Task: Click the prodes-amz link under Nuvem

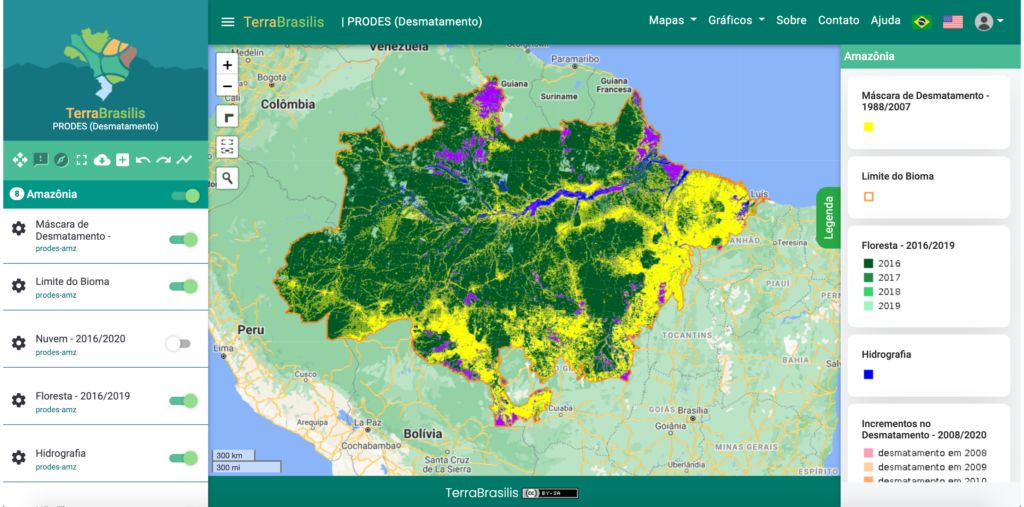Action: 56,353
